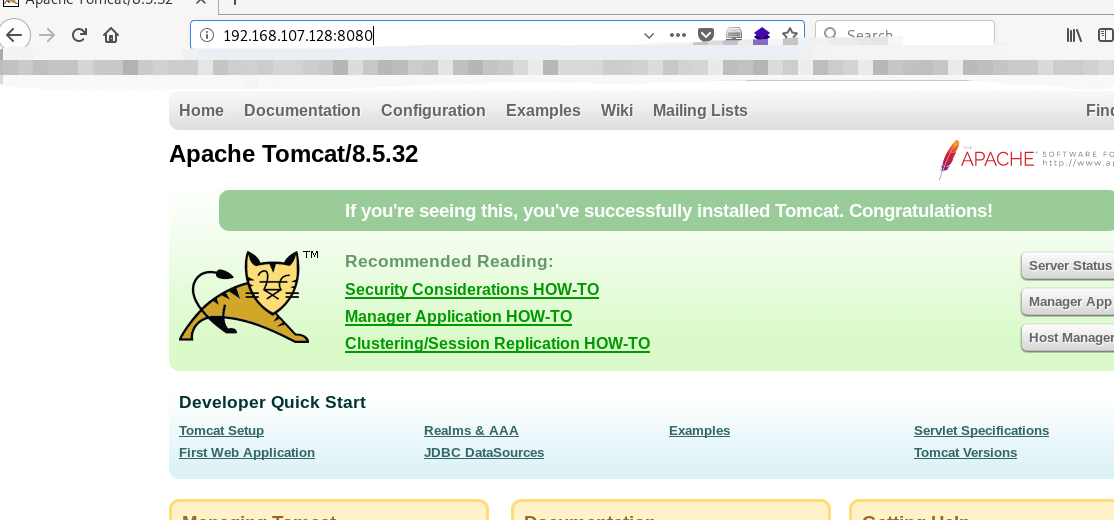This screenshot has height=520, width=1114.
Task: Open the Examples nav item in top bar
Action: point(543,111)
